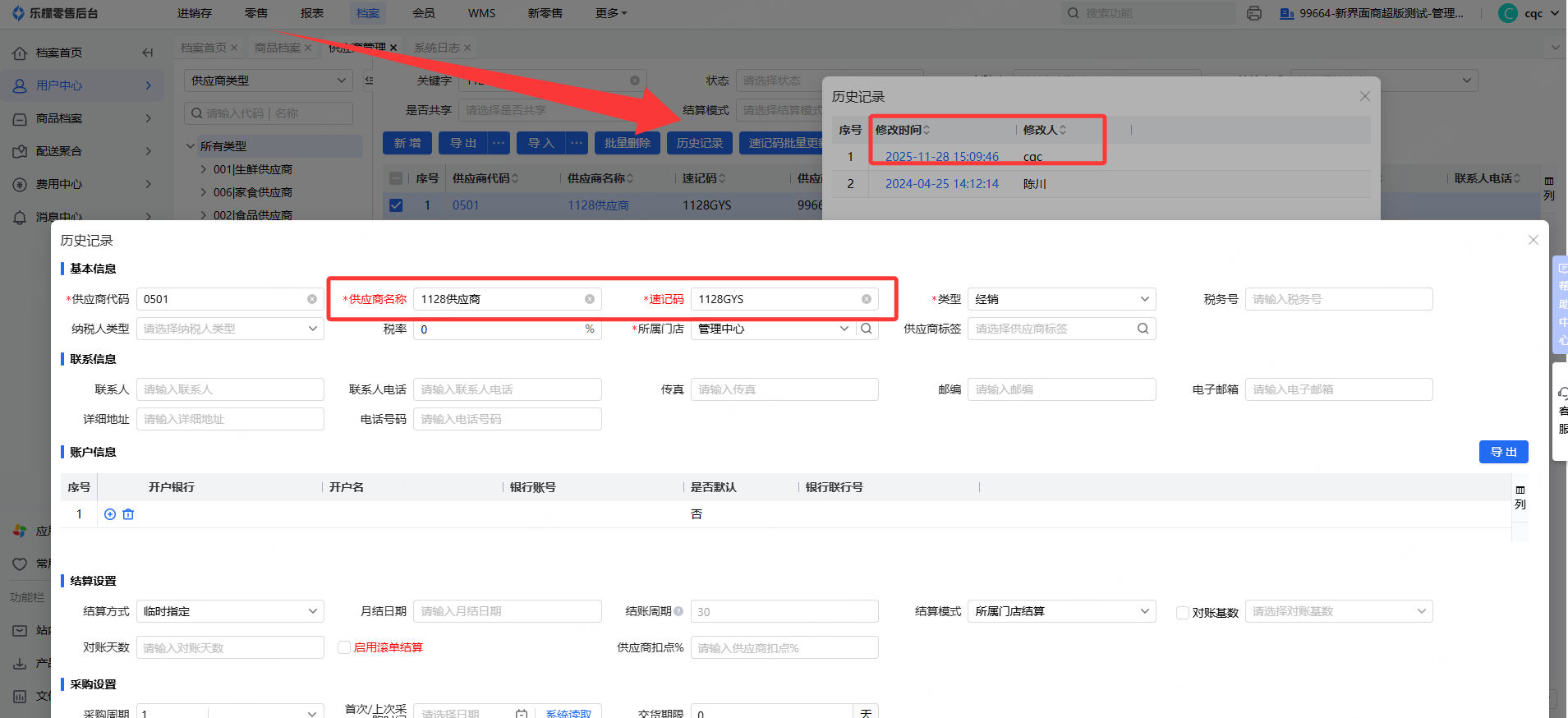Click the blue 导出 button in 账户信息
The width and height of the screenshot is (1568, 718).
pyautogui.click(x=1503, y=452)
